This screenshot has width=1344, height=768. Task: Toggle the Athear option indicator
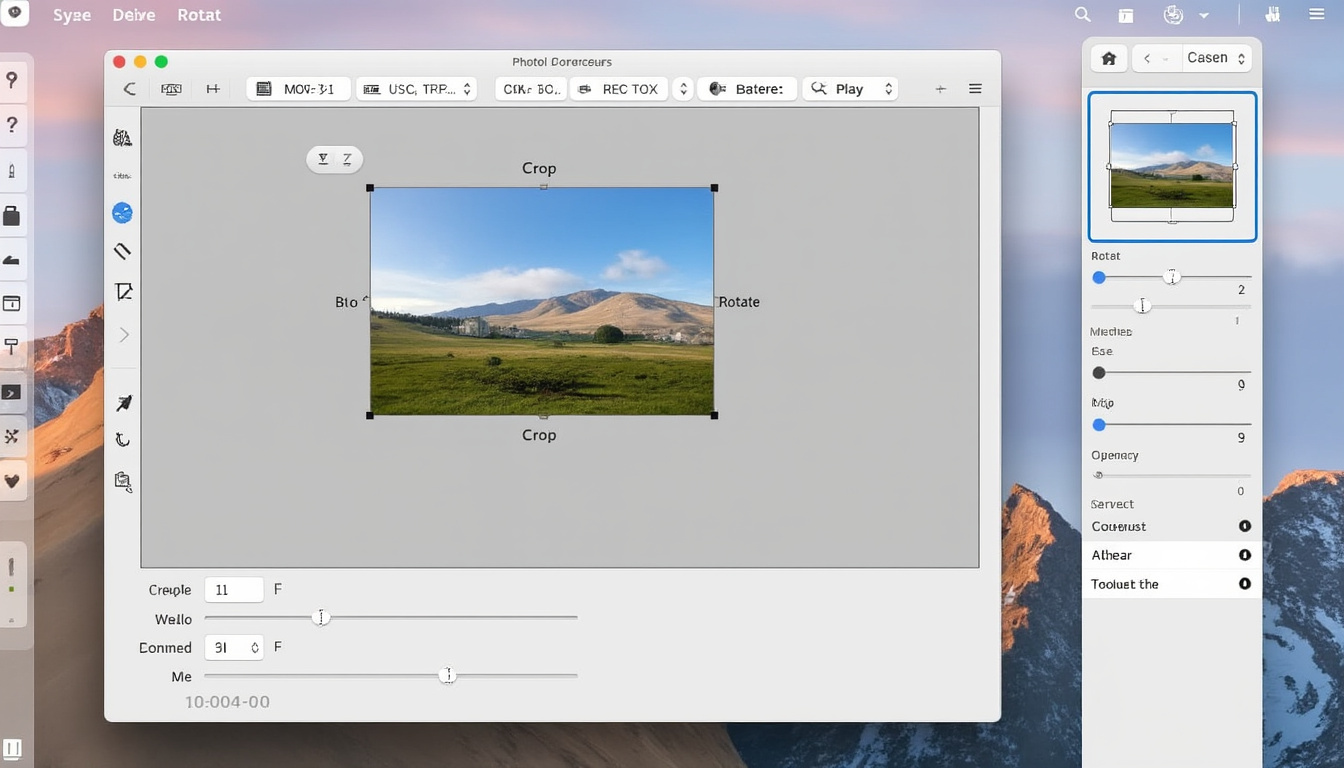click(1245, 555)
